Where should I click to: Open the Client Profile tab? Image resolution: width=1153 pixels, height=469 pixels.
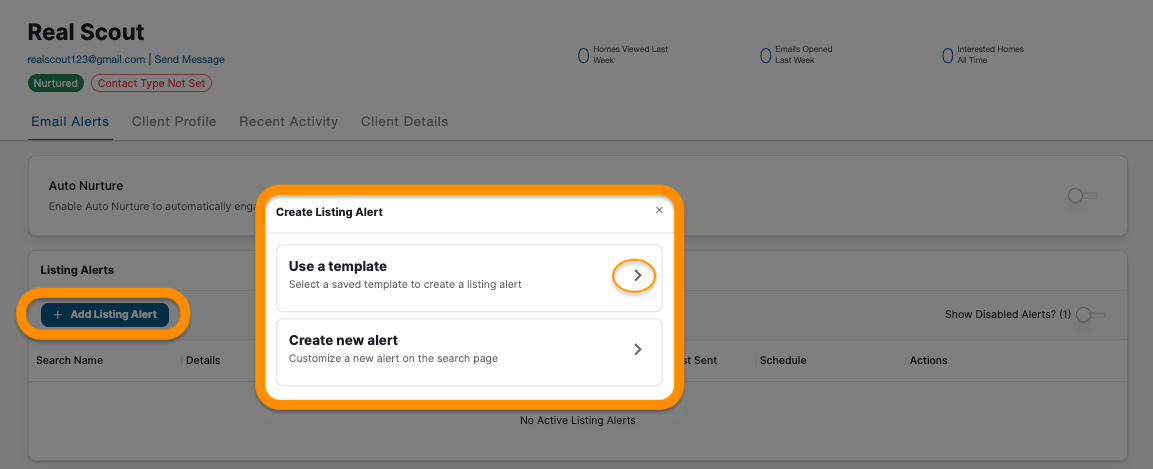(x=174, y=122)
